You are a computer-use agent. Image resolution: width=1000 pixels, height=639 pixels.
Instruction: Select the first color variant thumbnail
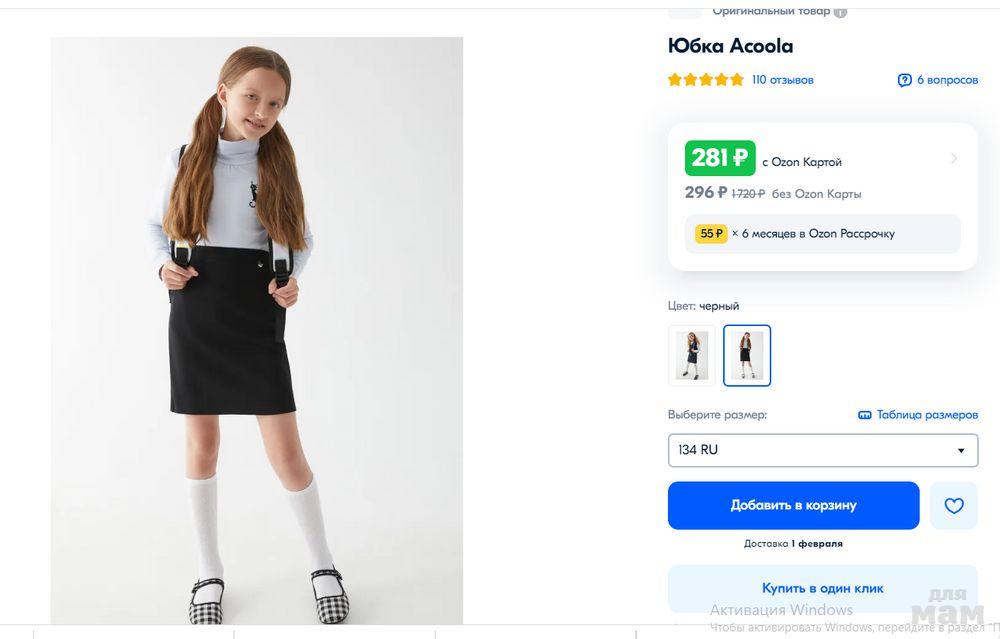691,355
